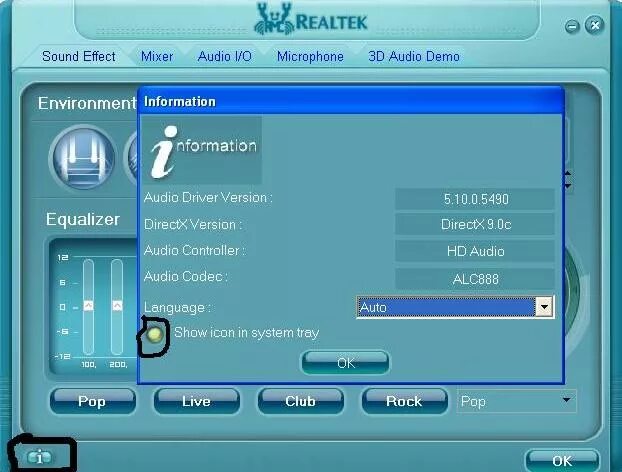Image resolution: width=622 pixels, height=472 pixels.
Task: Open the Audio I/O tab
Action: click(225, 56)
